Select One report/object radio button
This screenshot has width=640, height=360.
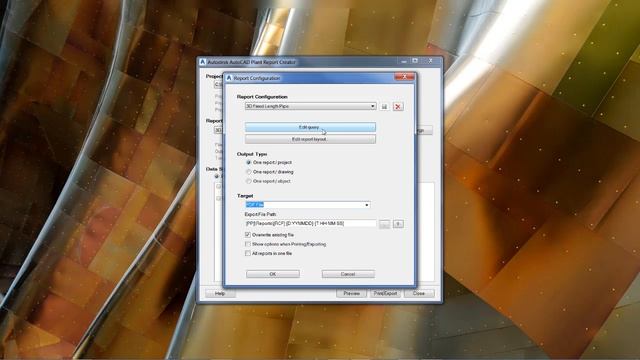click(x=248, y=181)
